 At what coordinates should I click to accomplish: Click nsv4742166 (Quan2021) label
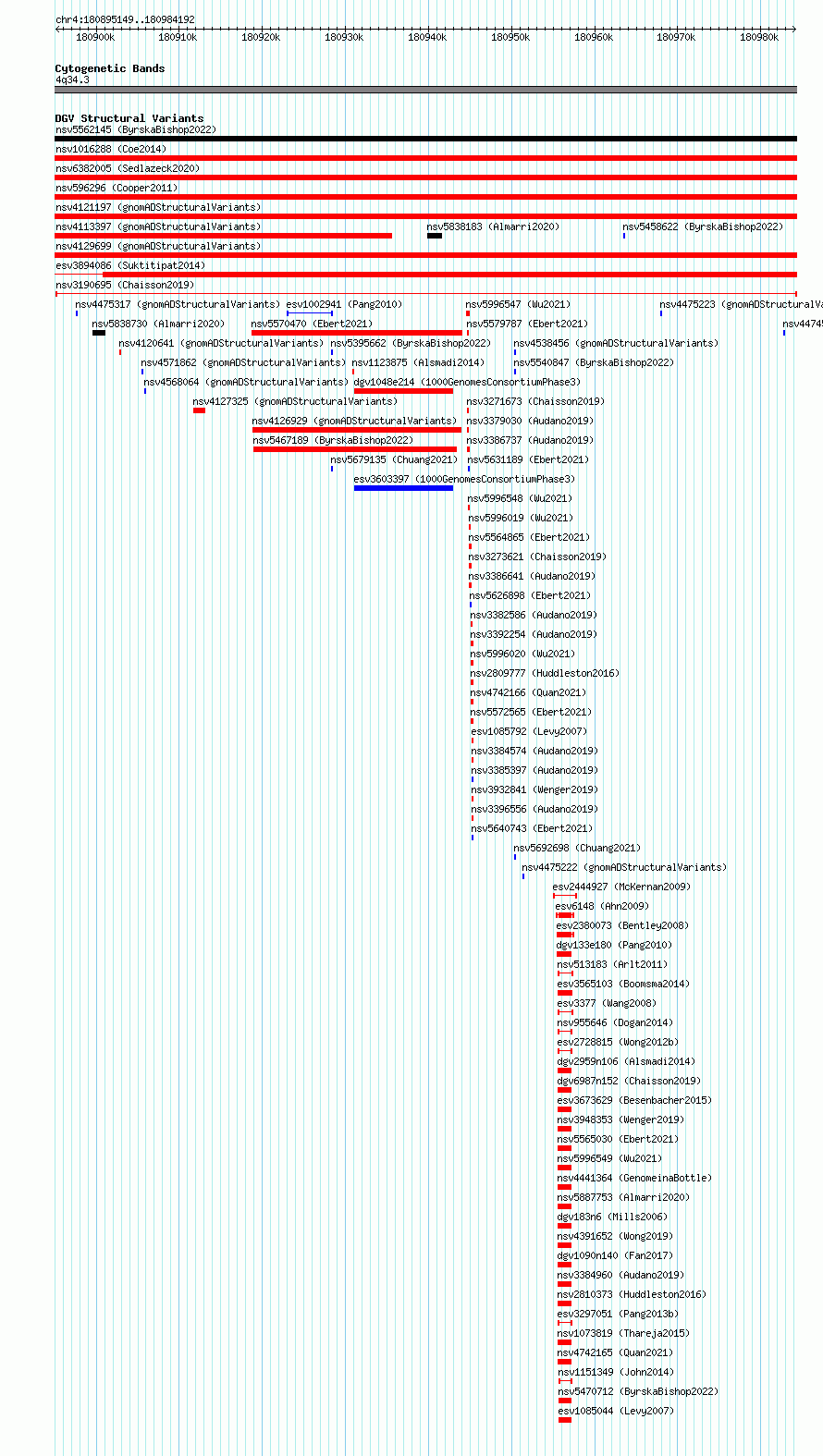pyautogui.click(x=528, y=693)
